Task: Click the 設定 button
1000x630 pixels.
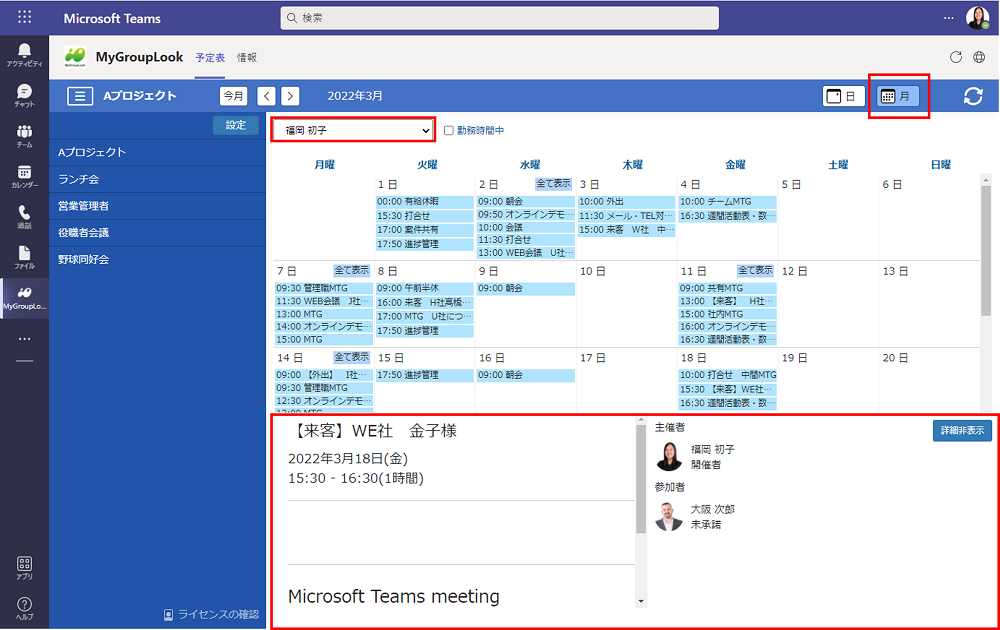Action: tap(235, 125)
